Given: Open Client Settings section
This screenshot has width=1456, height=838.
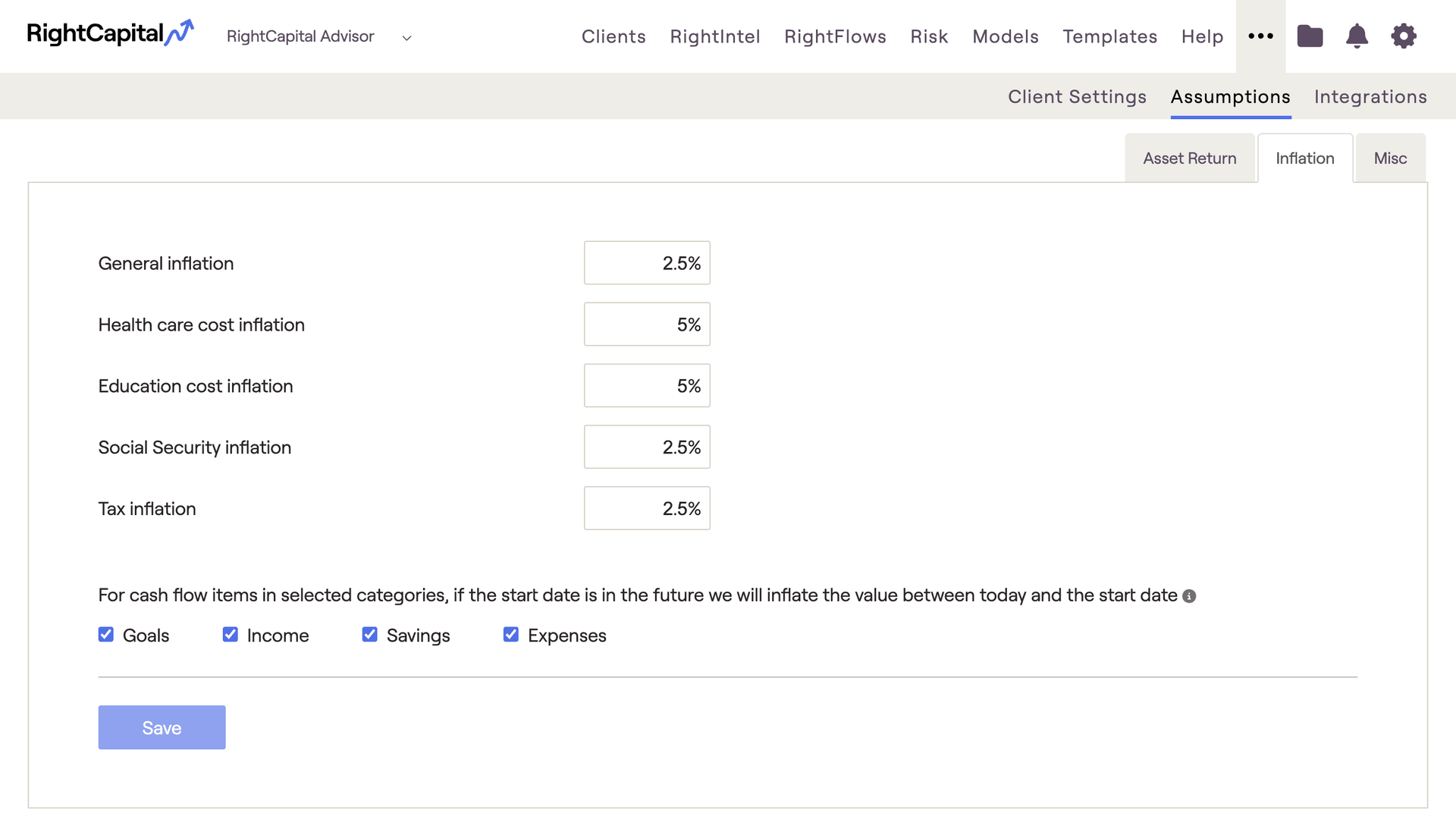Looking at the screenshot, I should 1077,97.
